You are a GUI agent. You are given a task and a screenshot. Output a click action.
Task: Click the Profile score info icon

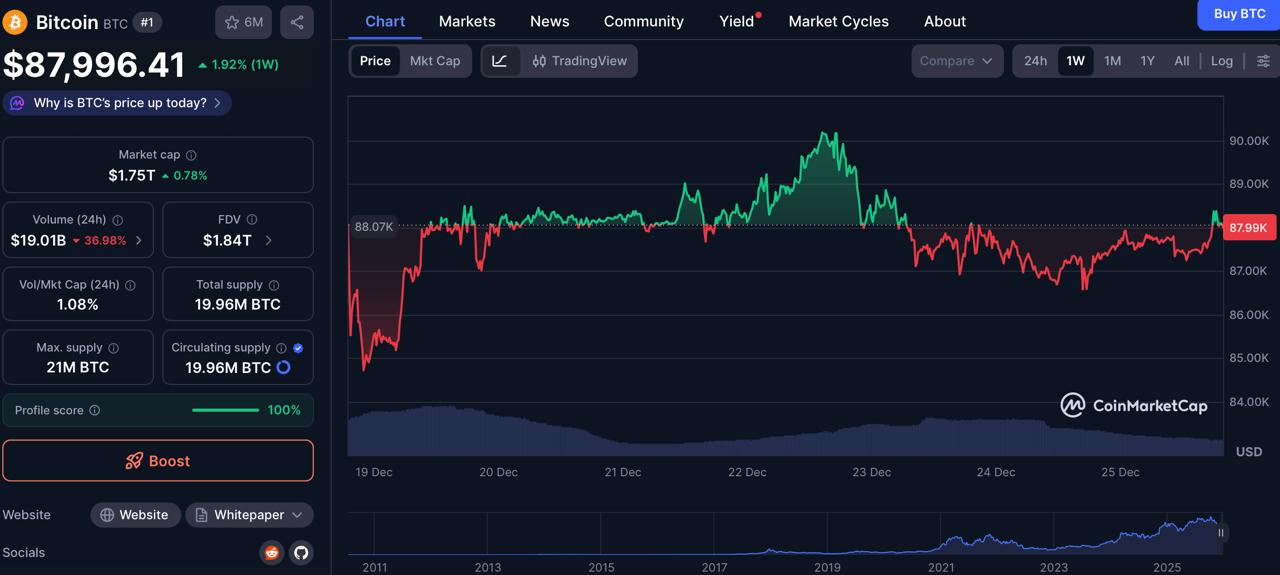(95, 410)
